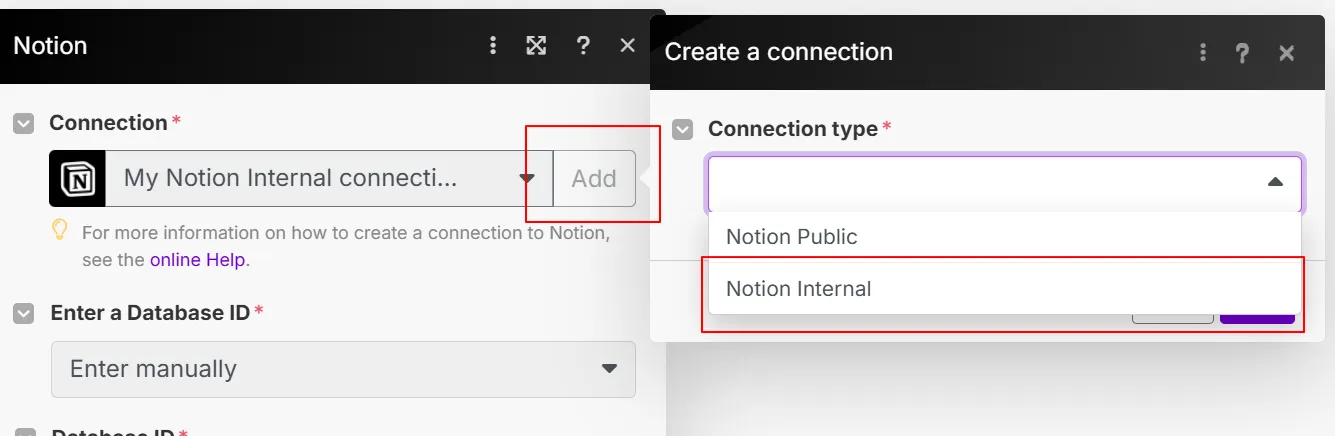This screenshot has height=436, width=1335.
Task: Open the Notion panel three-dot menu
Action: (493, 45)
